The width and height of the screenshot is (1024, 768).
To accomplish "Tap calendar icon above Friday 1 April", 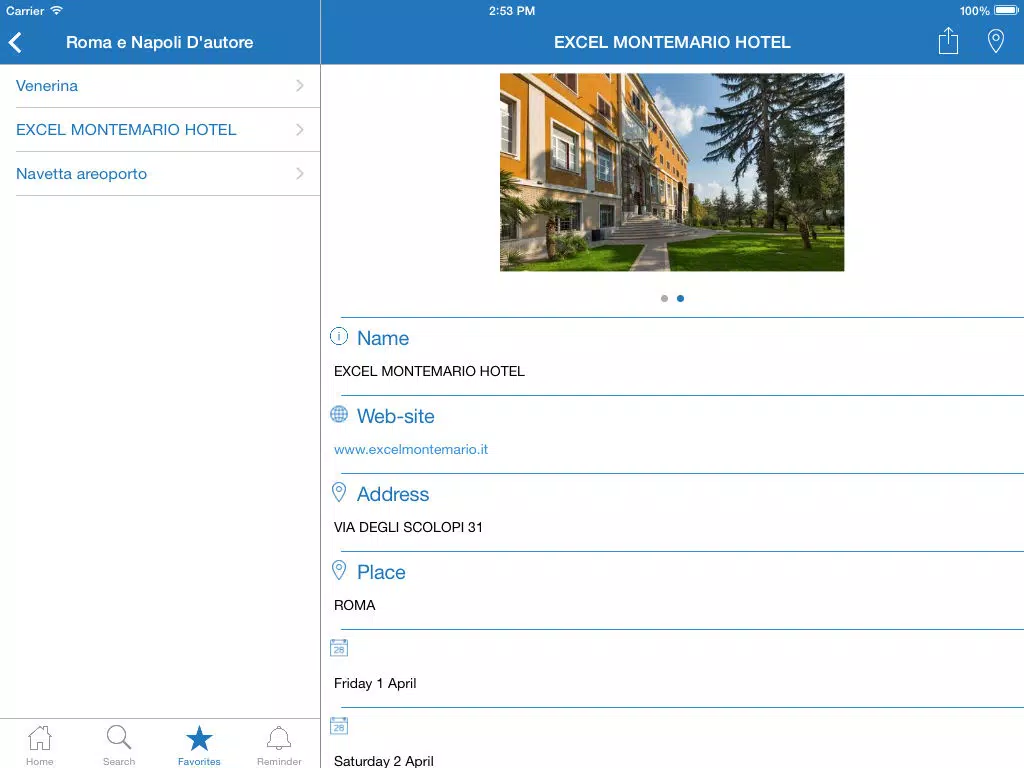I will [339, 648].
